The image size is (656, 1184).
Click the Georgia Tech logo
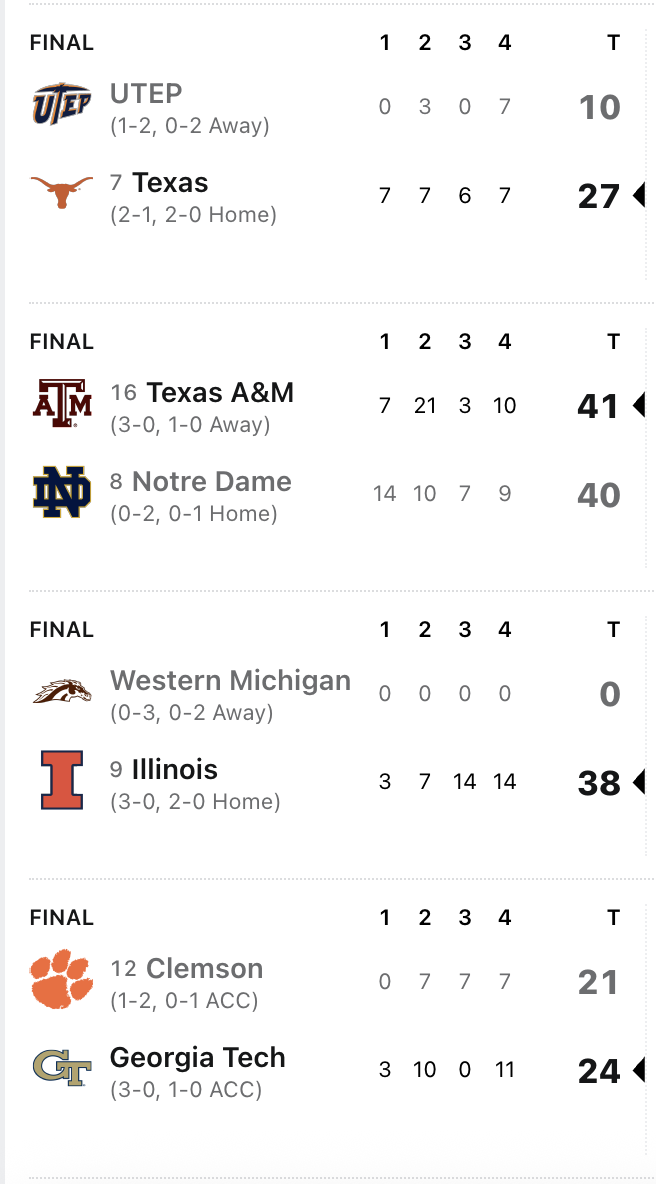(x=62, y=1068)
